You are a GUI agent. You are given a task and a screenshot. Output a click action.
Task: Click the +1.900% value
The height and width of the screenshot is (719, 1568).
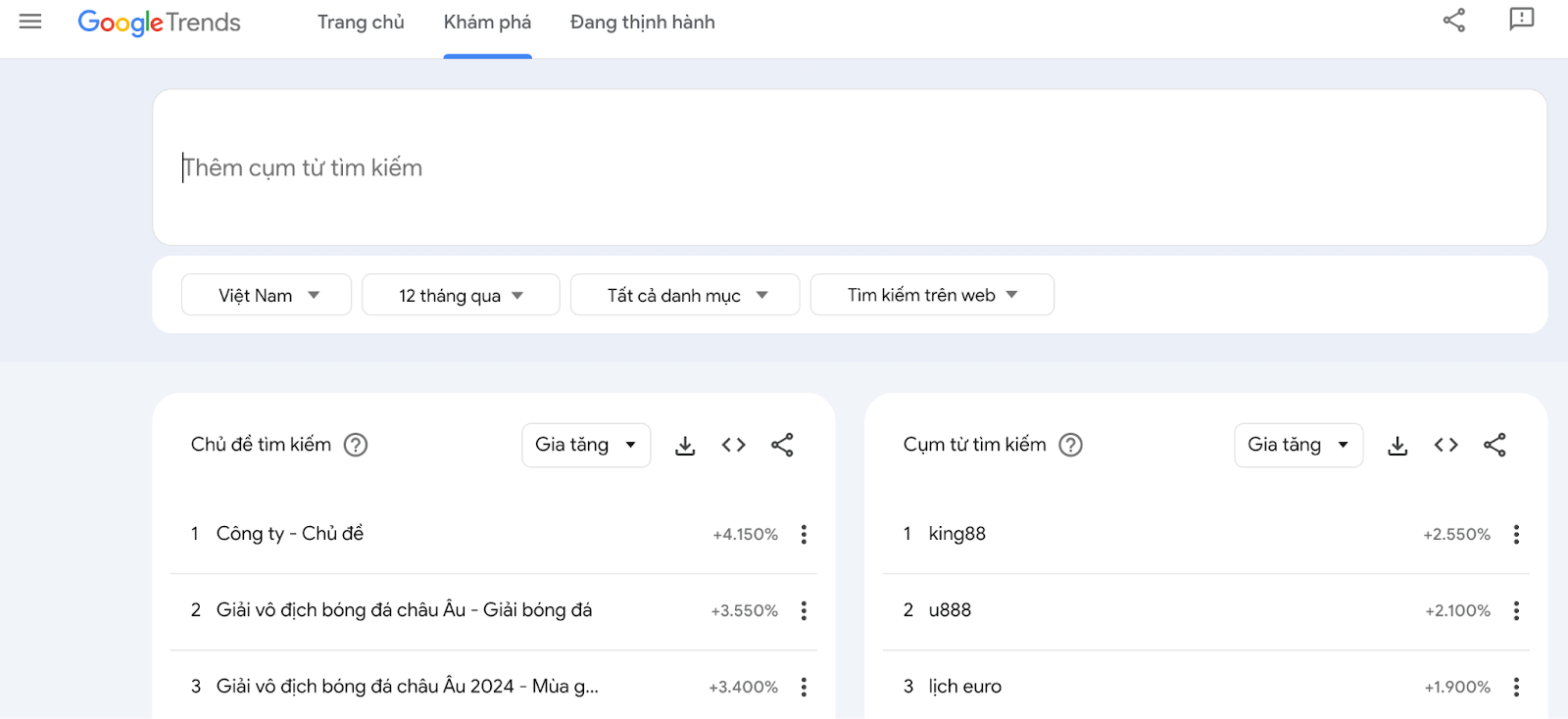pos(1457,688)
